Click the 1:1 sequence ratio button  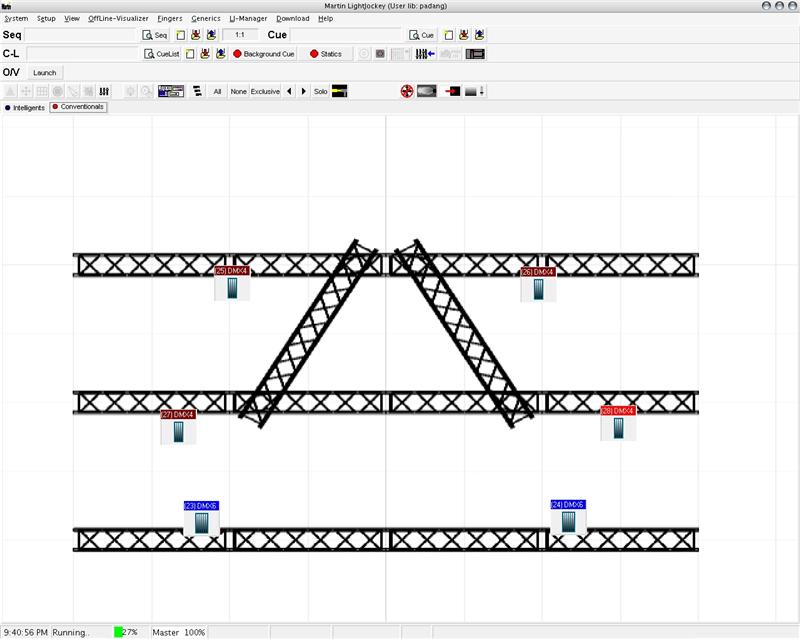coord(240,35)
